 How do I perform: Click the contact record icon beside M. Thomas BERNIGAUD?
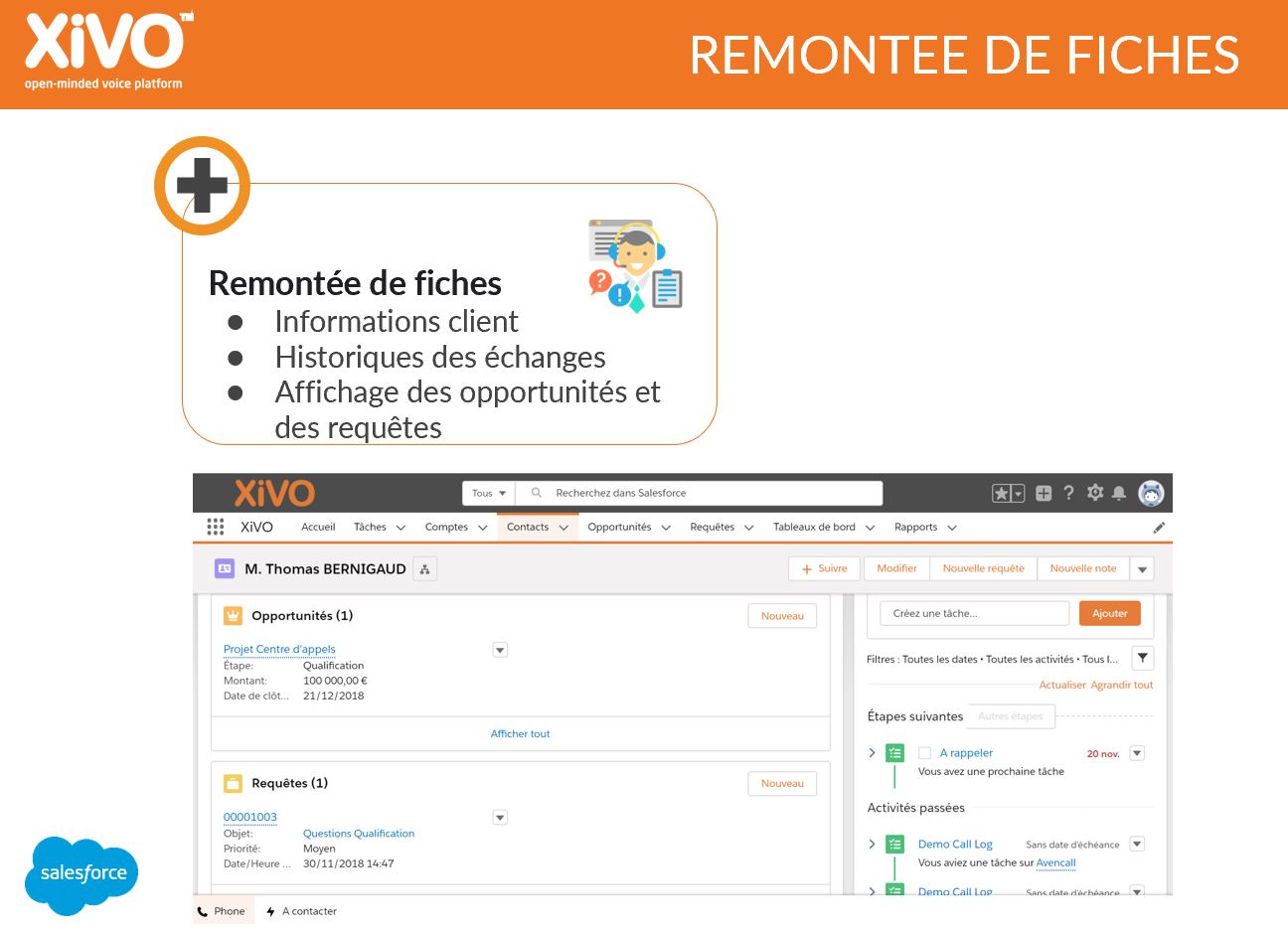tap(225, 568)
